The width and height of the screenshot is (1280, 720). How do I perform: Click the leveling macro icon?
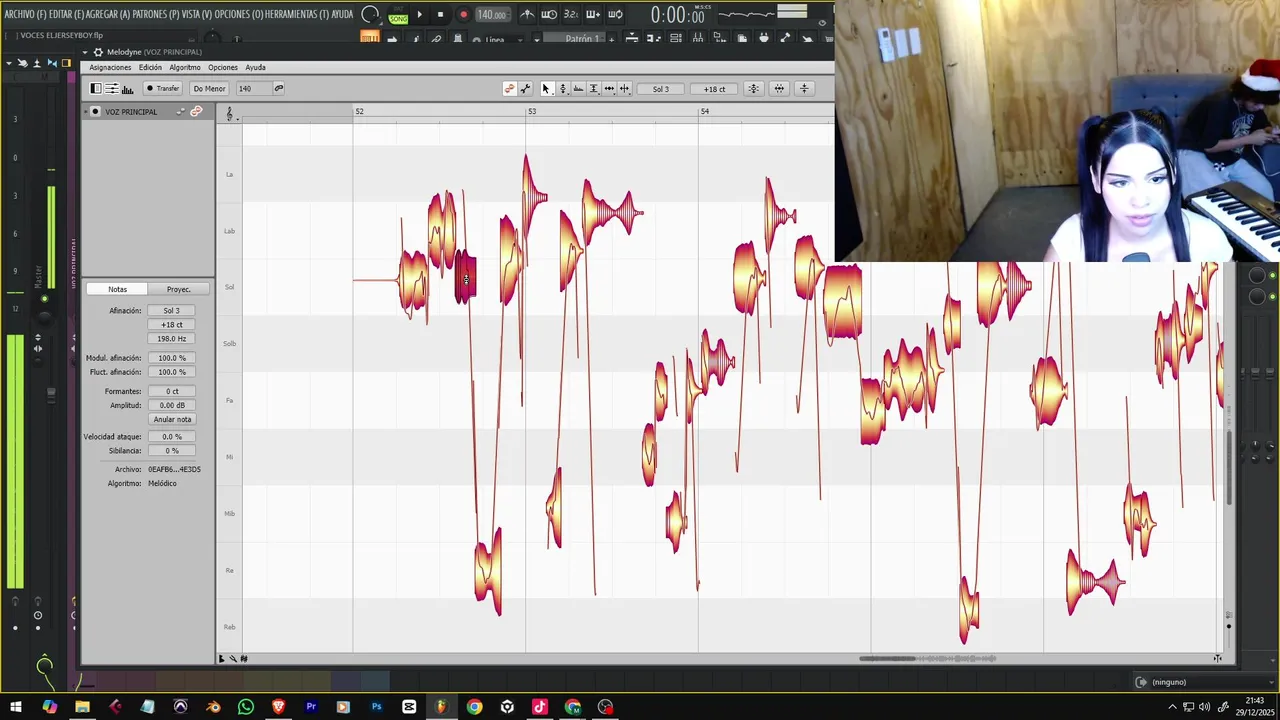804,89
